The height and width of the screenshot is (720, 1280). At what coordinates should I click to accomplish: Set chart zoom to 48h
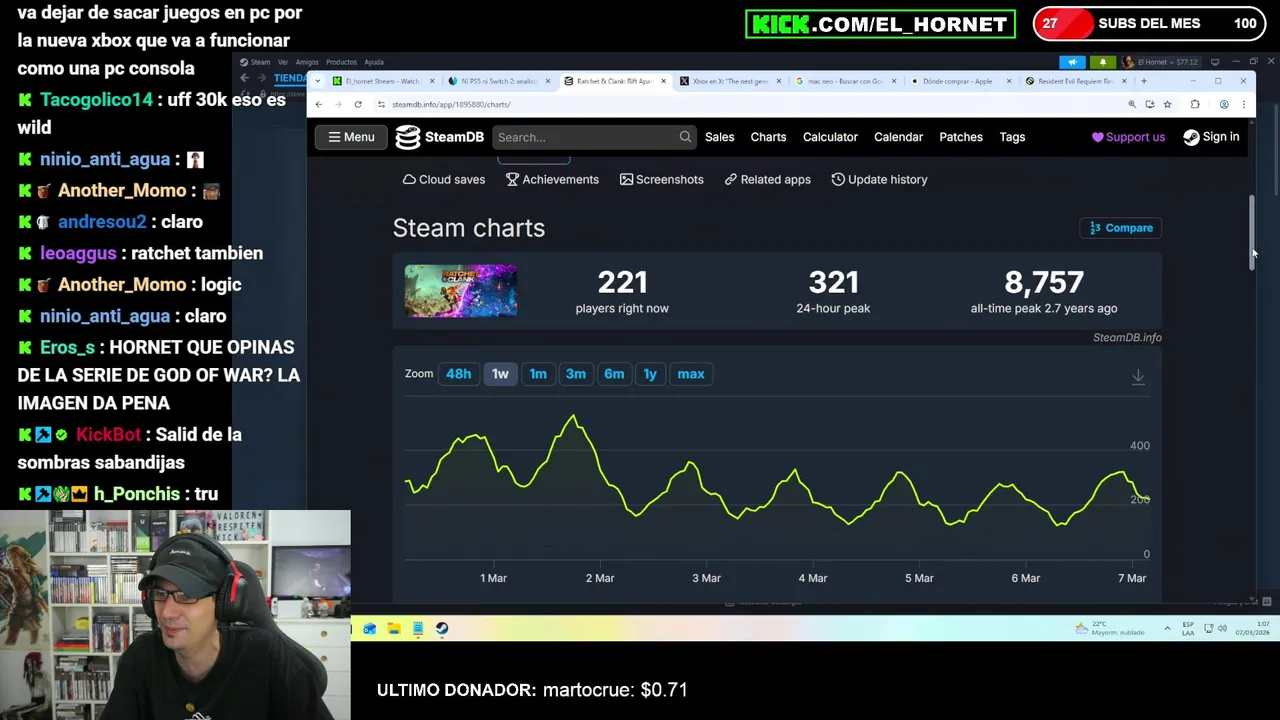458,374
